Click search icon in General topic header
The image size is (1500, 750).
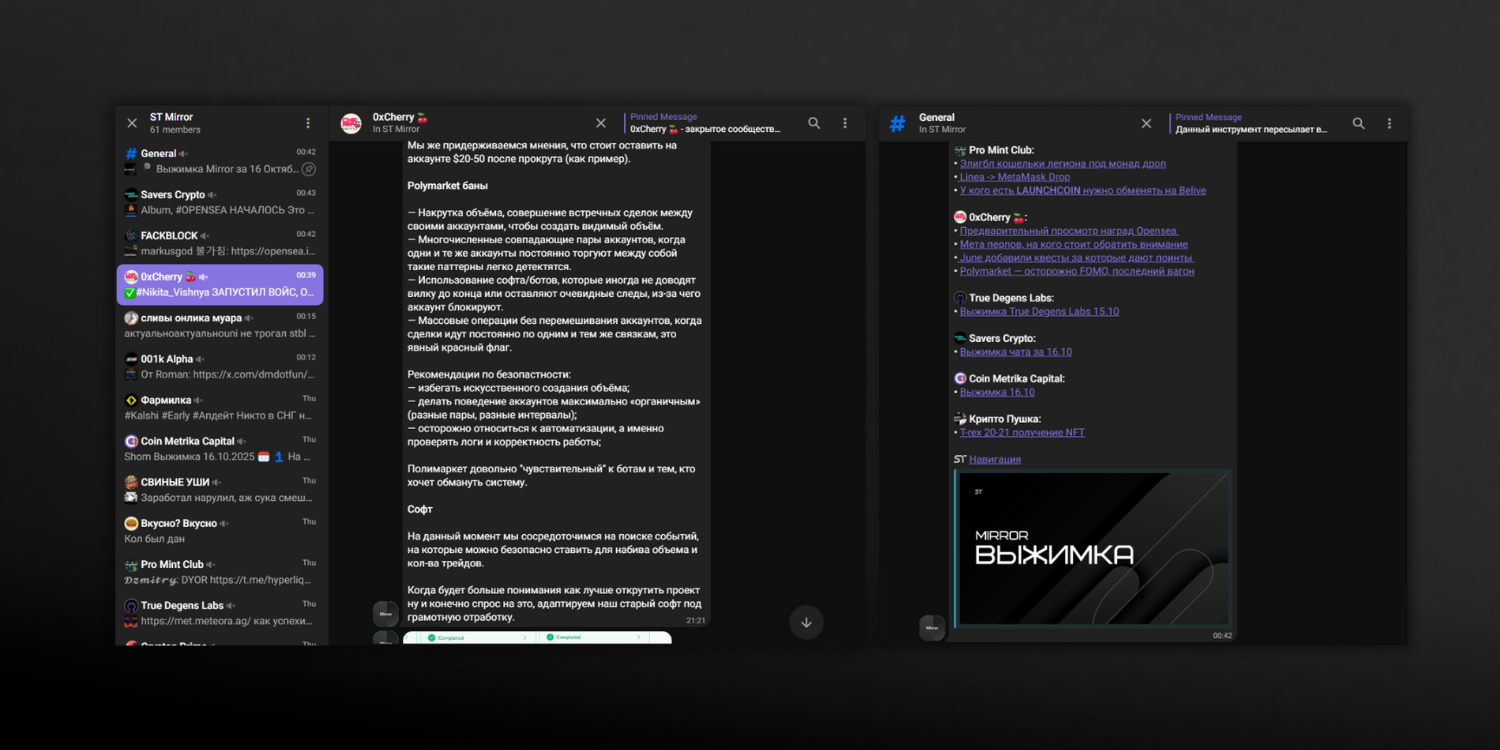point(1358,123)
